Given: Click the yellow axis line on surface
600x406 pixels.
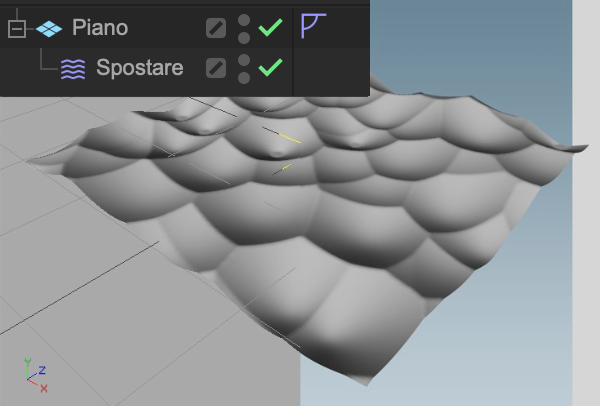Looking at the screenshot, I should pos(290,138).
